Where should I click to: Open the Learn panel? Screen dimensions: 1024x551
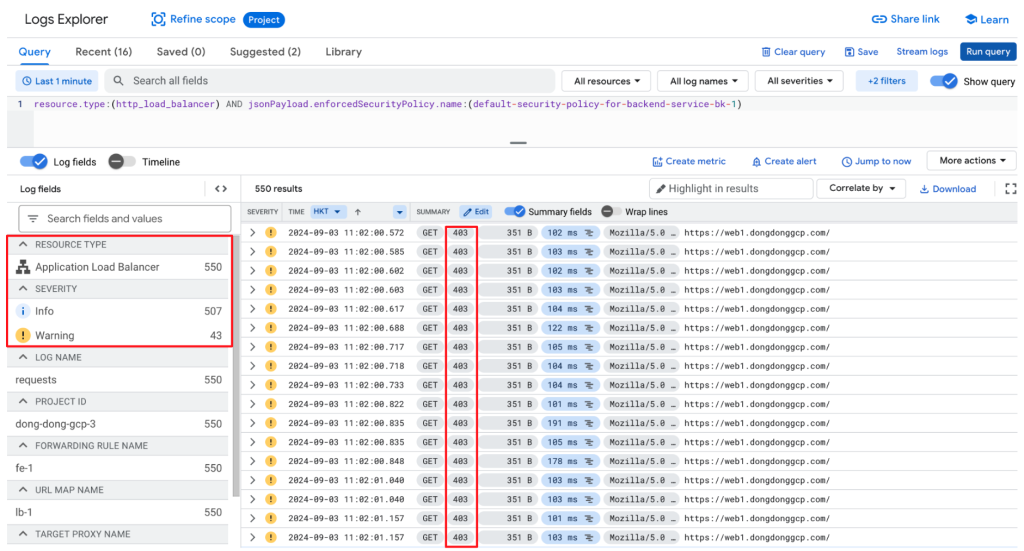pyautogui.click(x=987, y=20)
